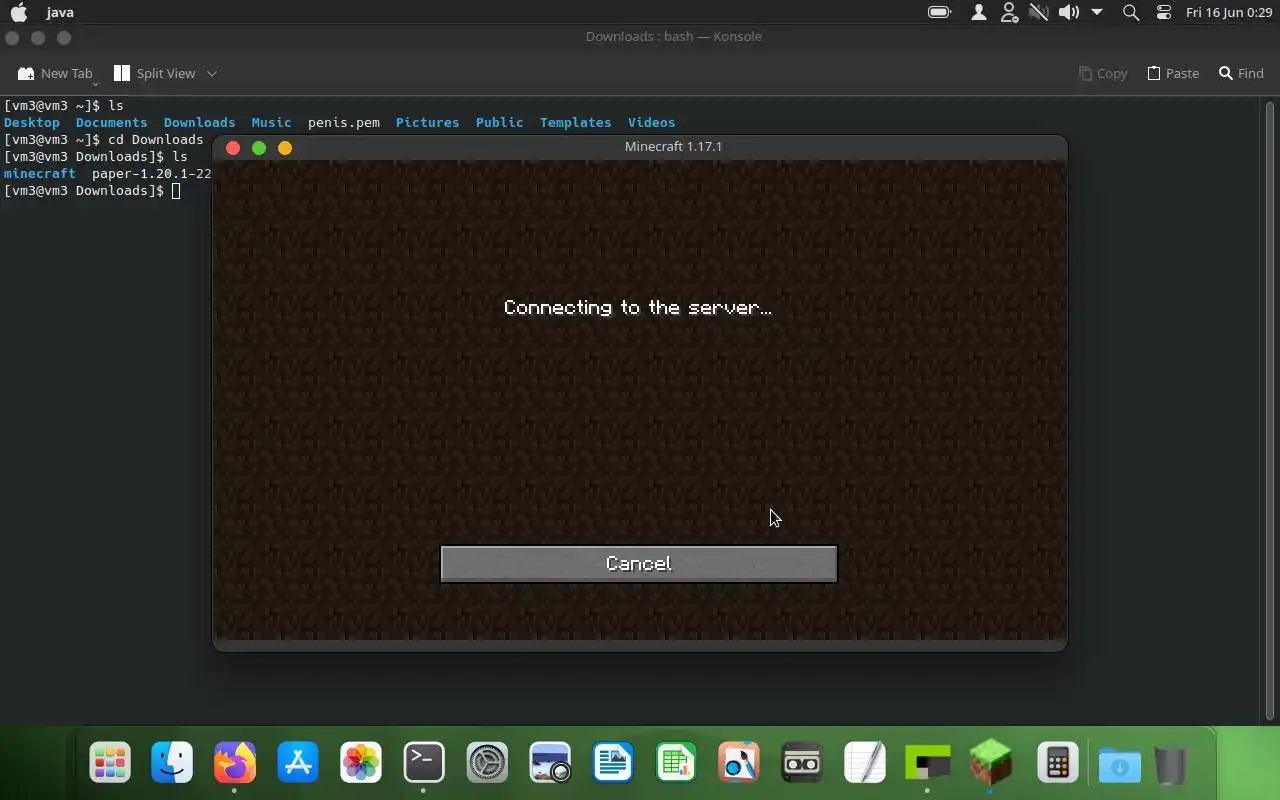The width and height of the screenshot is (1280, 800).
Task: Open Finder from the dock
Action: pos(172,763)
